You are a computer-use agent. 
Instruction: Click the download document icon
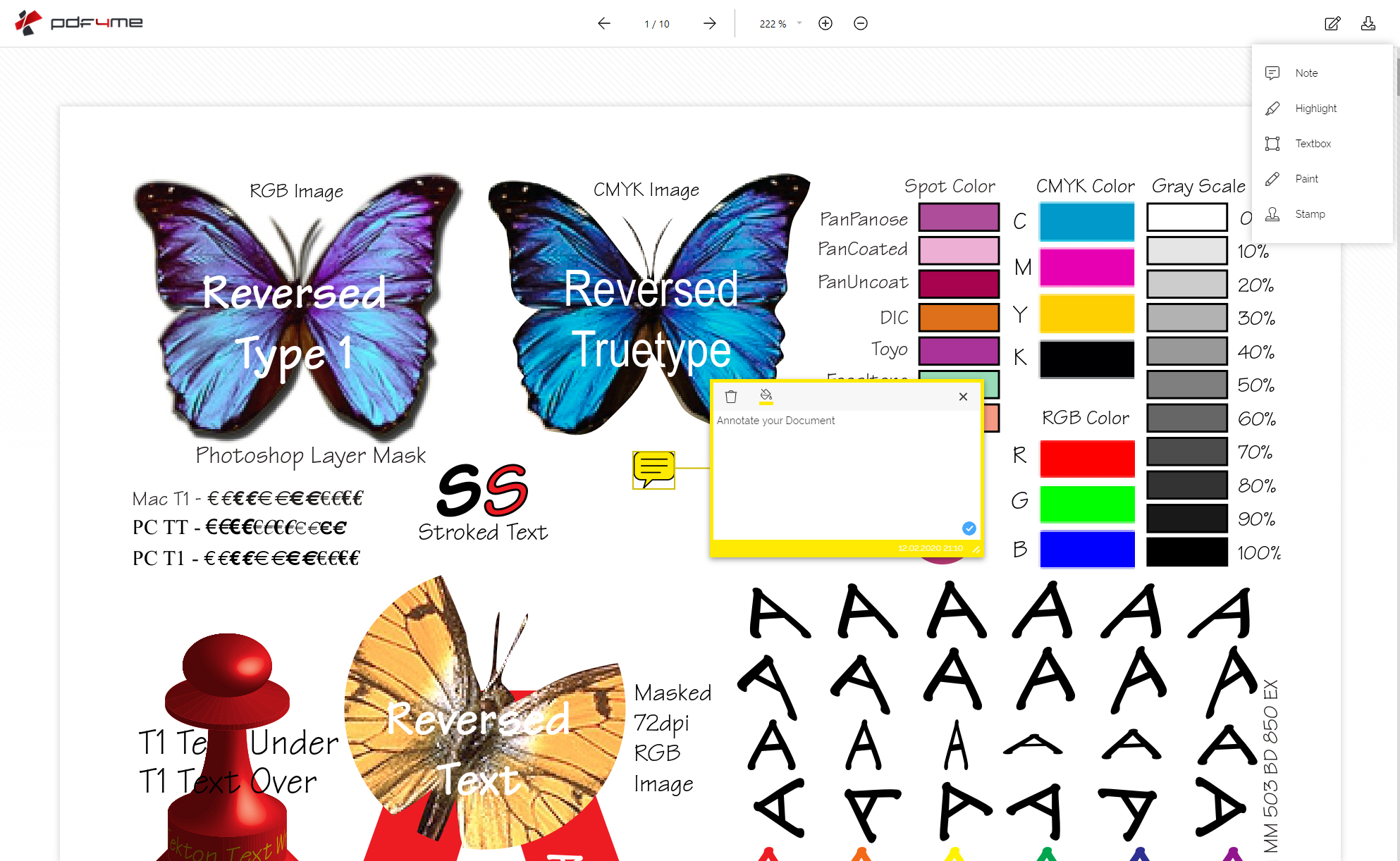coord(1368,23)
